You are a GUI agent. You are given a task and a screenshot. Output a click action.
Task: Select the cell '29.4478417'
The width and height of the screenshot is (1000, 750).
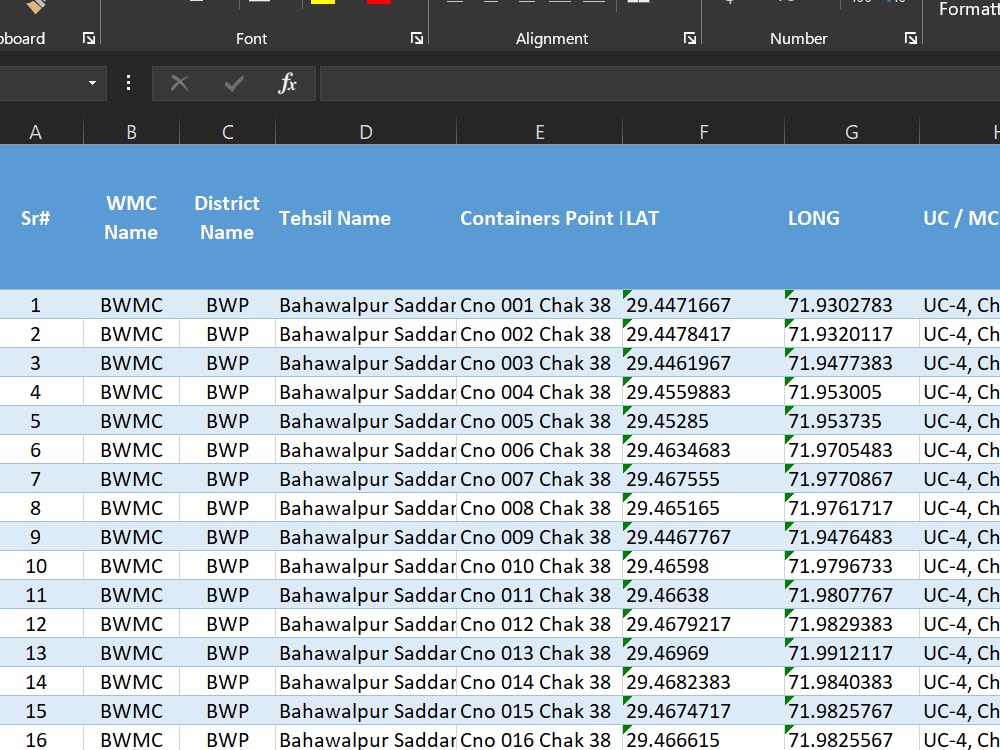[703, 334]
